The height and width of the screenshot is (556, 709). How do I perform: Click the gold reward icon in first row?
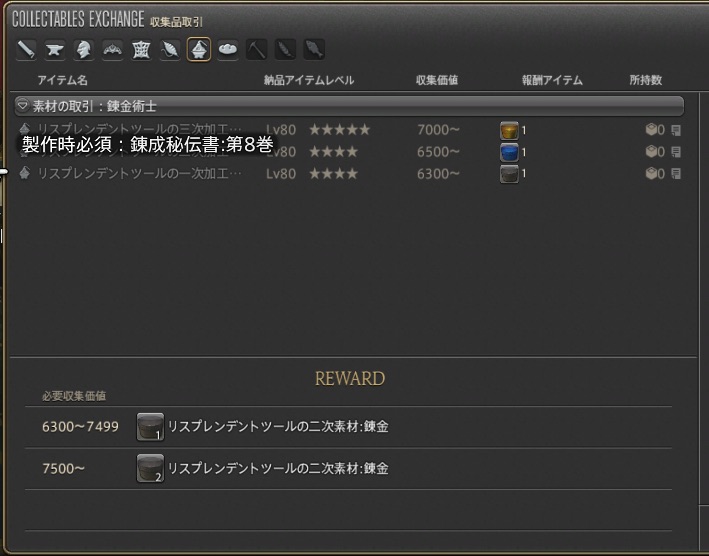pos(509,129)
